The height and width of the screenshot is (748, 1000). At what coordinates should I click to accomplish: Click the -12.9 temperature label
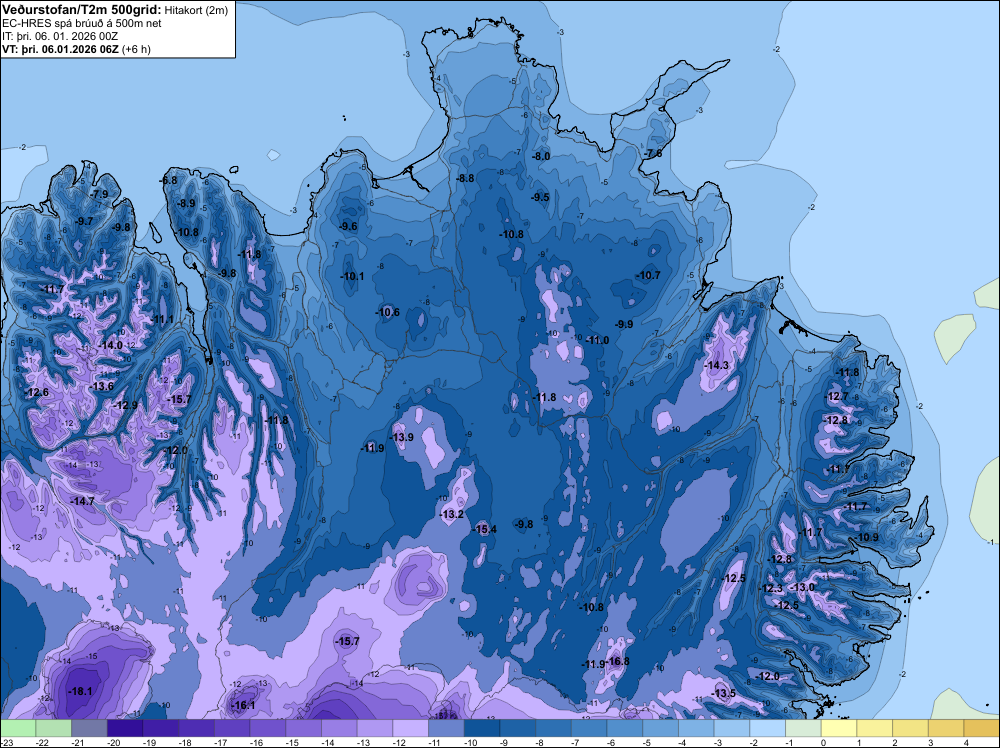tap(125, 405)
